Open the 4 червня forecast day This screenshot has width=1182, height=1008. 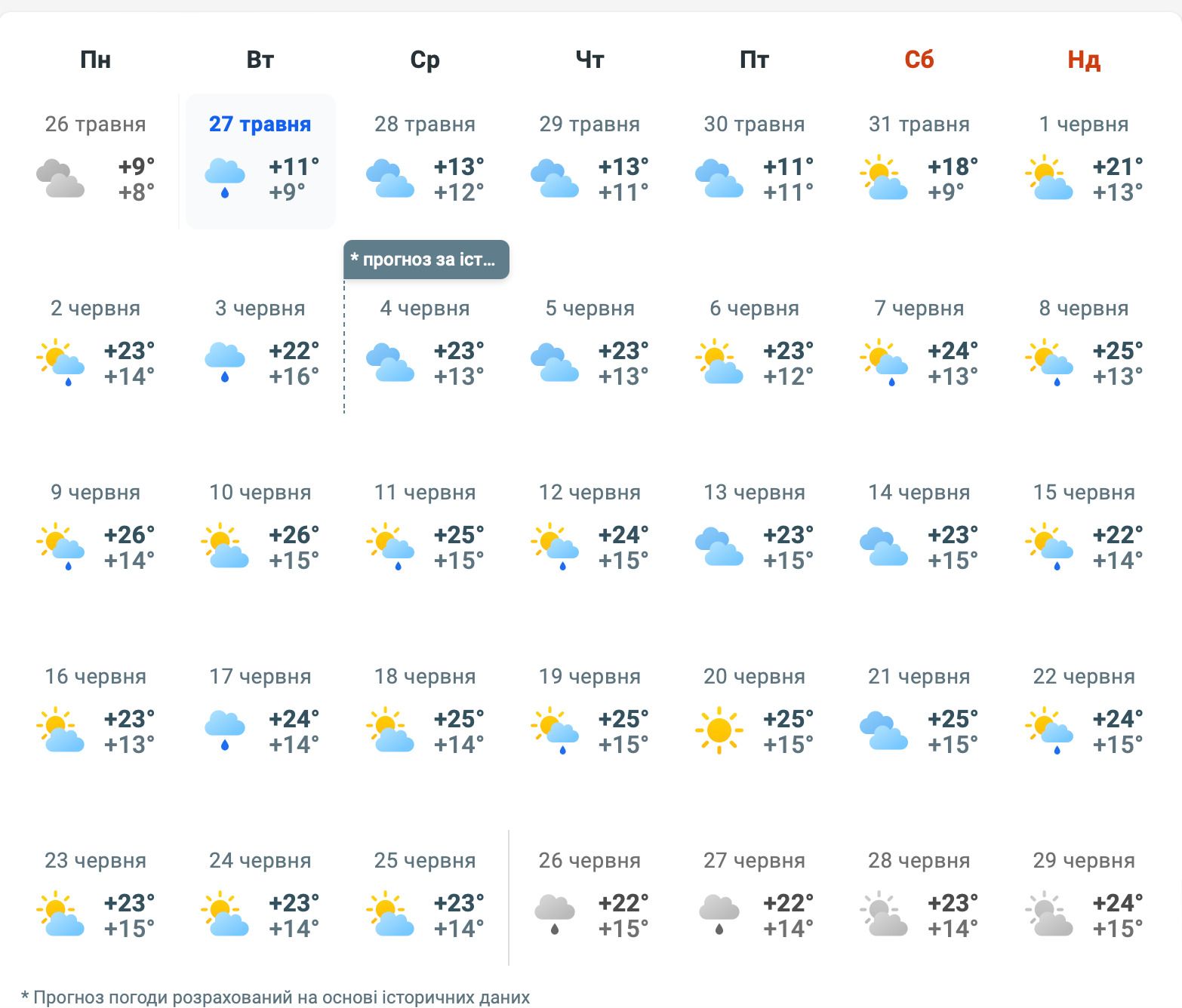click(424, 309)
